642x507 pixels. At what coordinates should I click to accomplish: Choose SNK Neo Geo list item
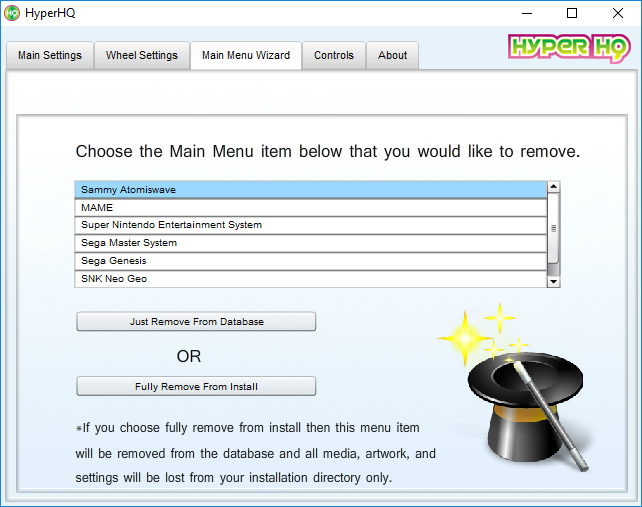point(311,279)
